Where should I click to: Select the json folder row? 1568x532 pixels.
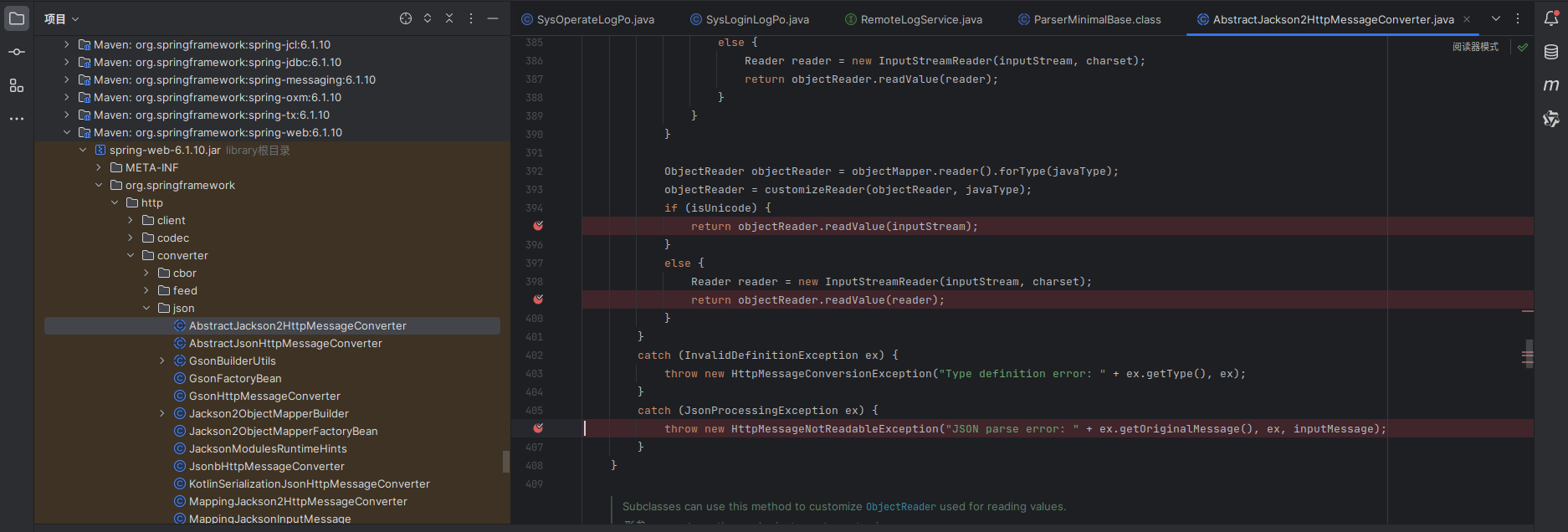(272, 308)
